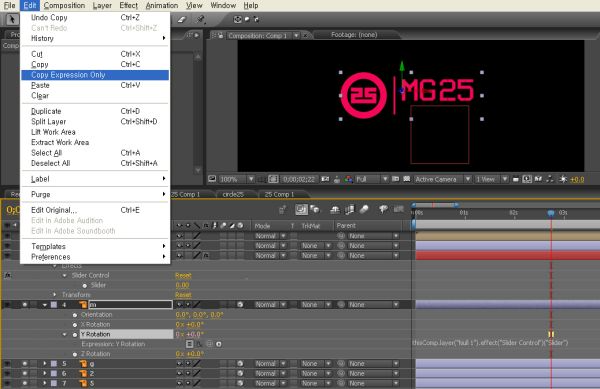Screen dimensions: 600x389
Task: Toggle stopwatch for Slider property
Action: click(85, 285)
